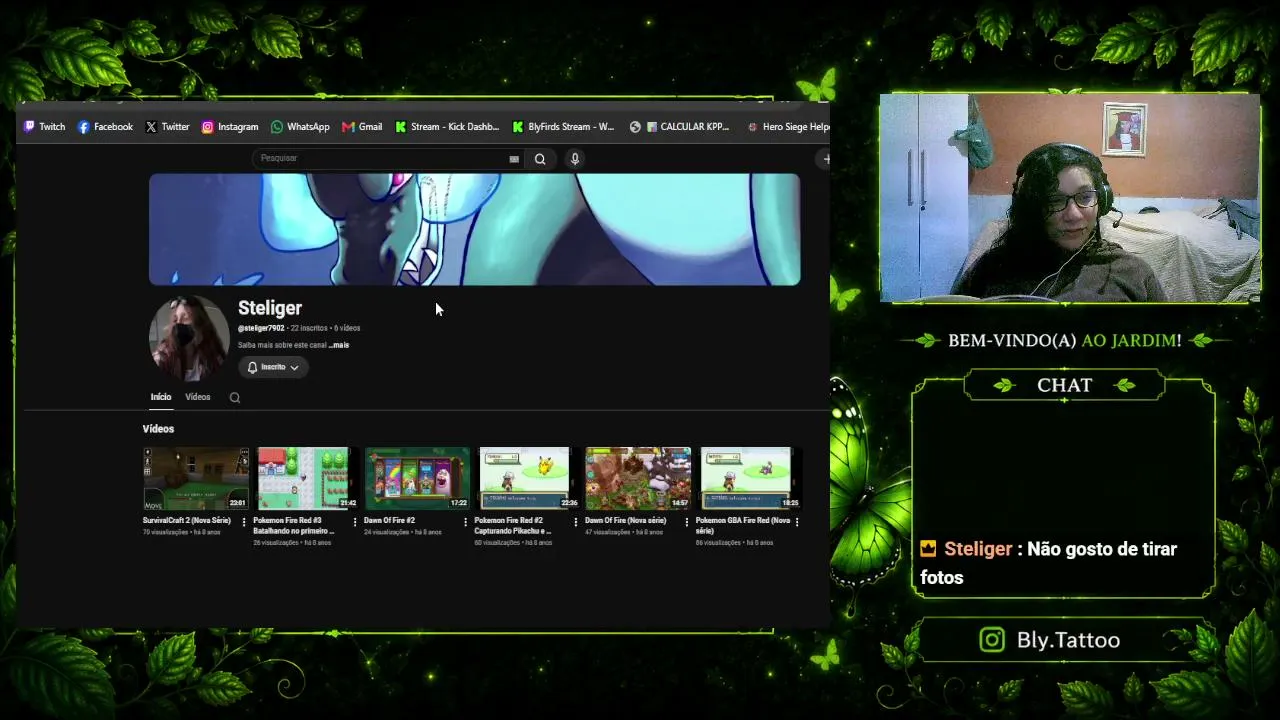The image size is (1280, 720).
Task: Play the Pokemon Fire Red #3 thumbnail
Action: tap(305, 478)
